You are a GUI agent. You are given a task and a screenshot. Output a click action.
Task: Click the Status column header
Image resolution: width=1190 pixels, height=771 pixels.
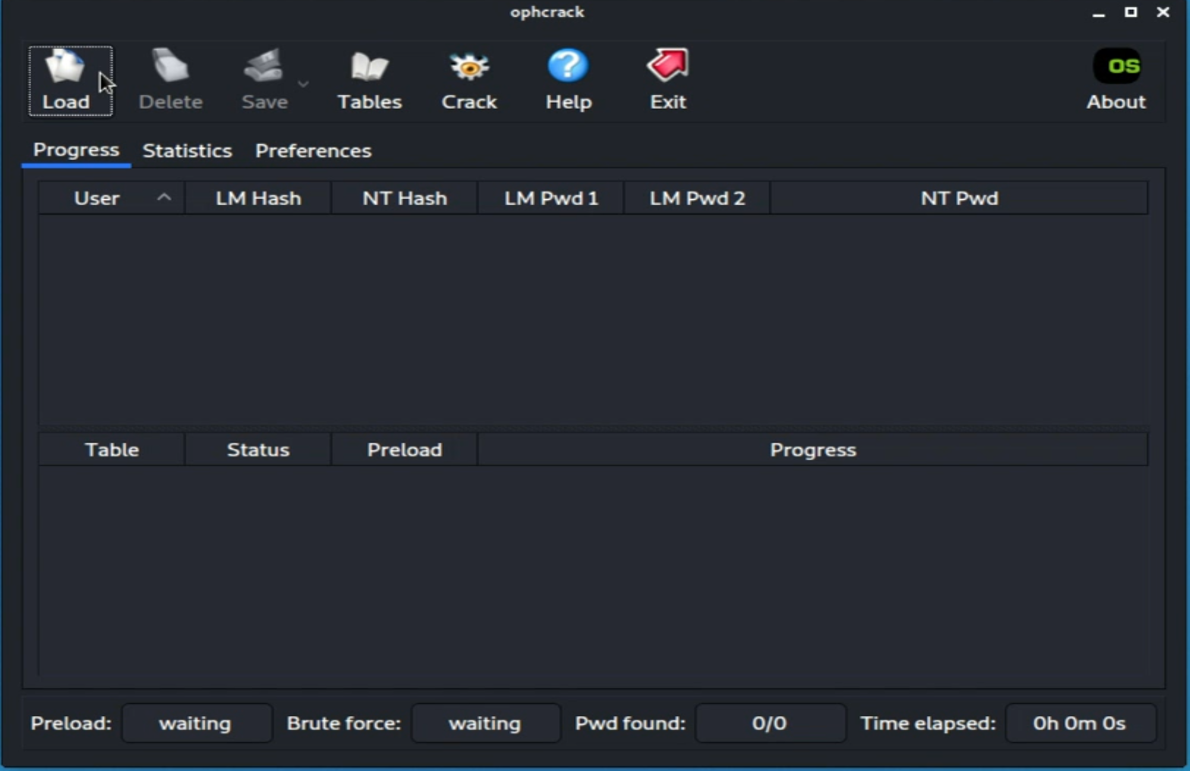[258, 449]
